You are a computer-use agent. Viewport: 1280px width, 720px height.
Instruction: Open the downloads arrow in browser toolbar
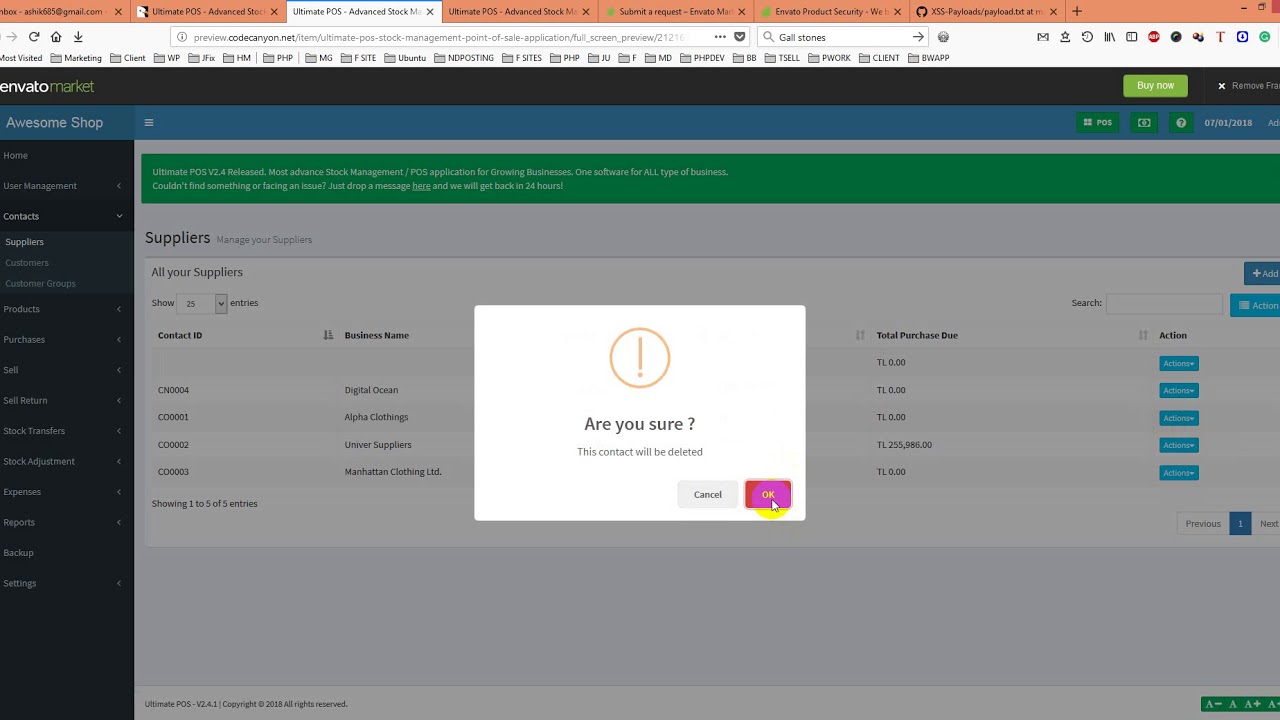coord(78,37)
